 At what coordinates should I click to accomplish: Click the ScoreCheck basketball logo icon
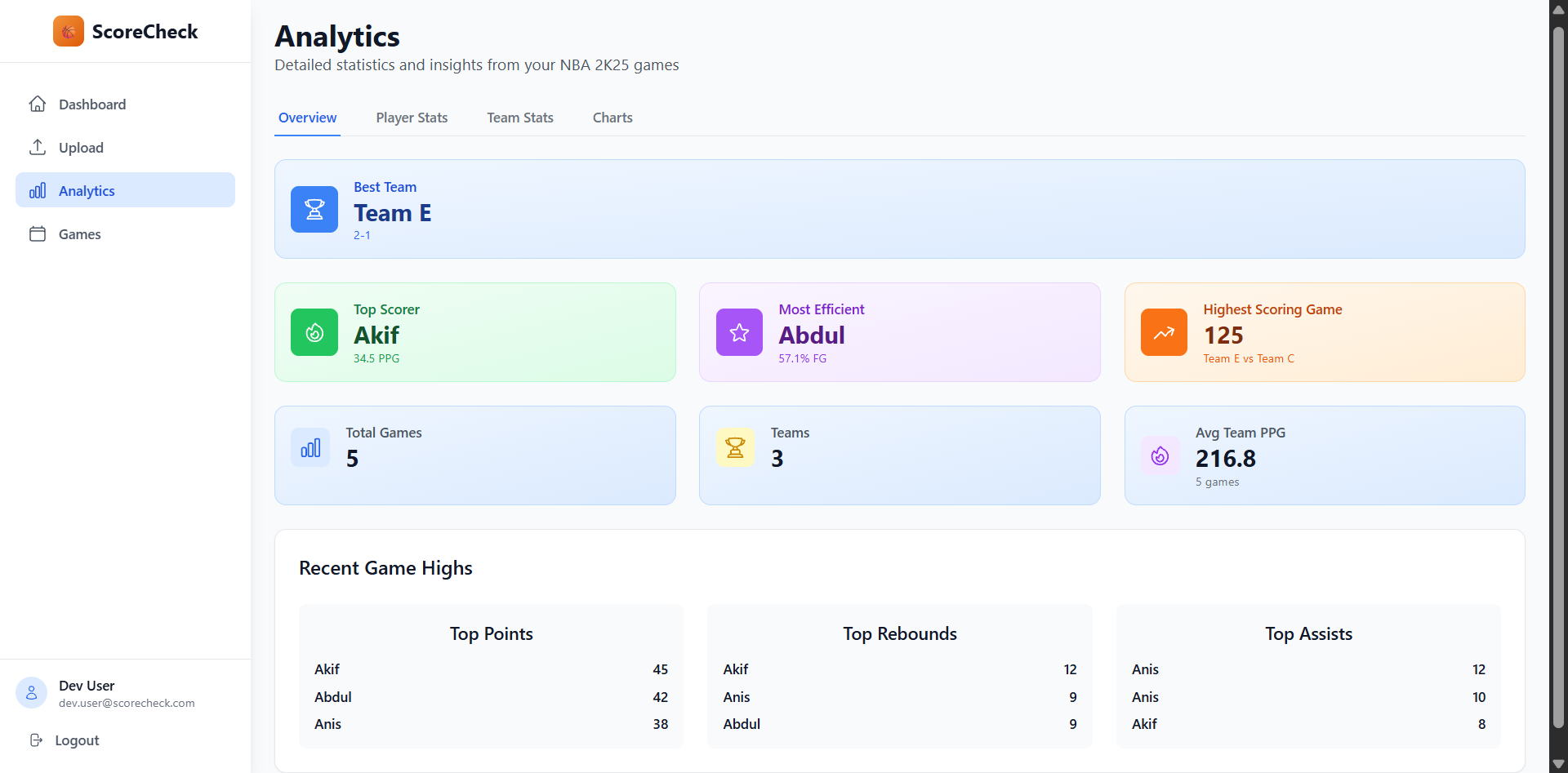tap(68, 32)
